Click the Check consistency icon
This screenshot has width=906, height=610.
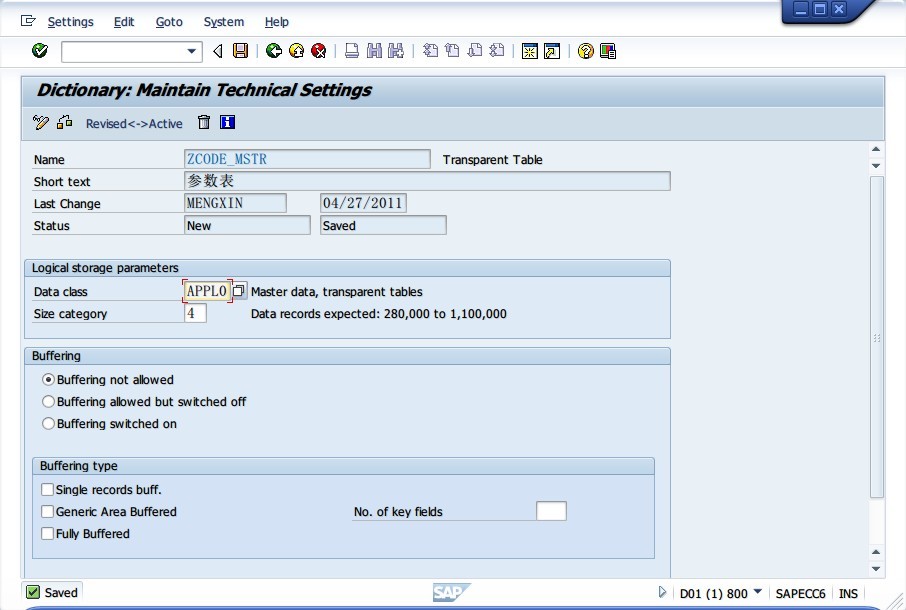(x=65, y=122)
